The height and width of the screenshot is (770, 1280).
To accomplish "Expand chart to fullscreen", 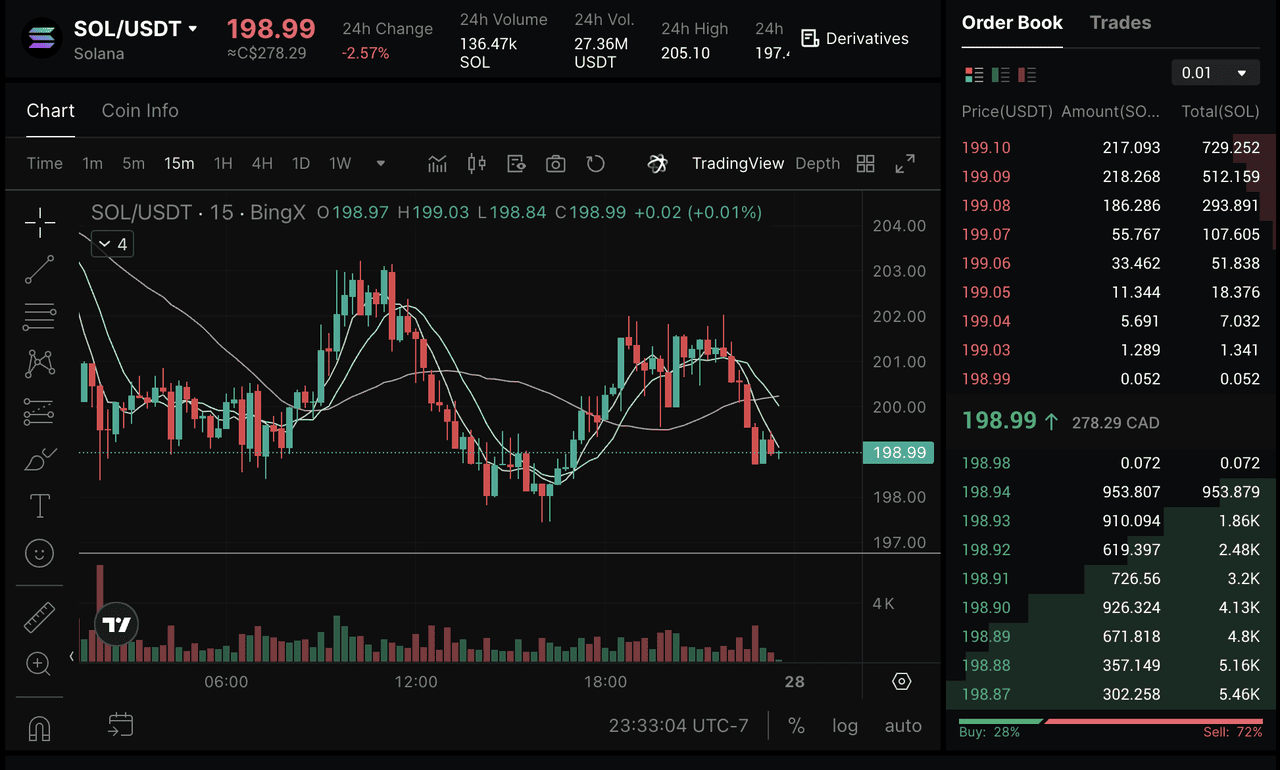I will (x=905, y=163).
